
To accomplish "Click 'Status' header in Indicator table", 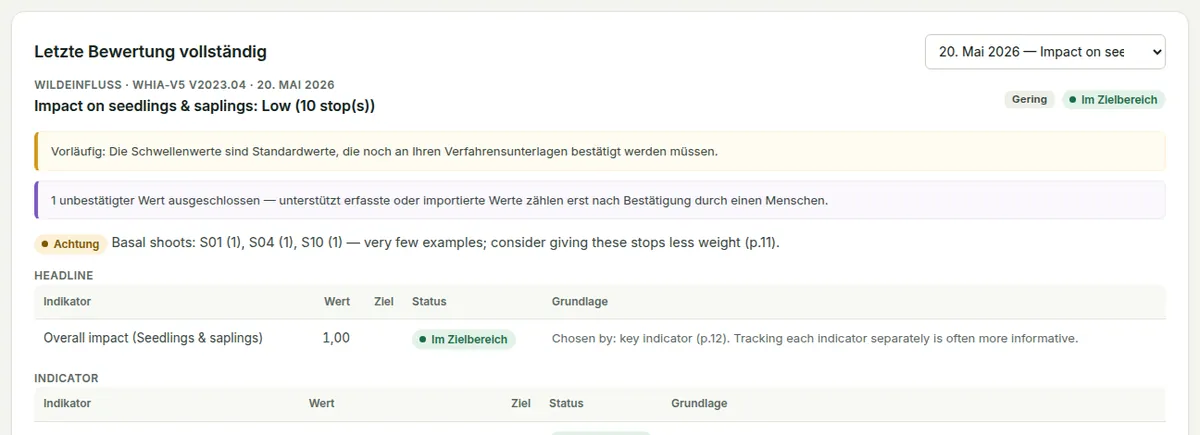I will coord(566,404).
